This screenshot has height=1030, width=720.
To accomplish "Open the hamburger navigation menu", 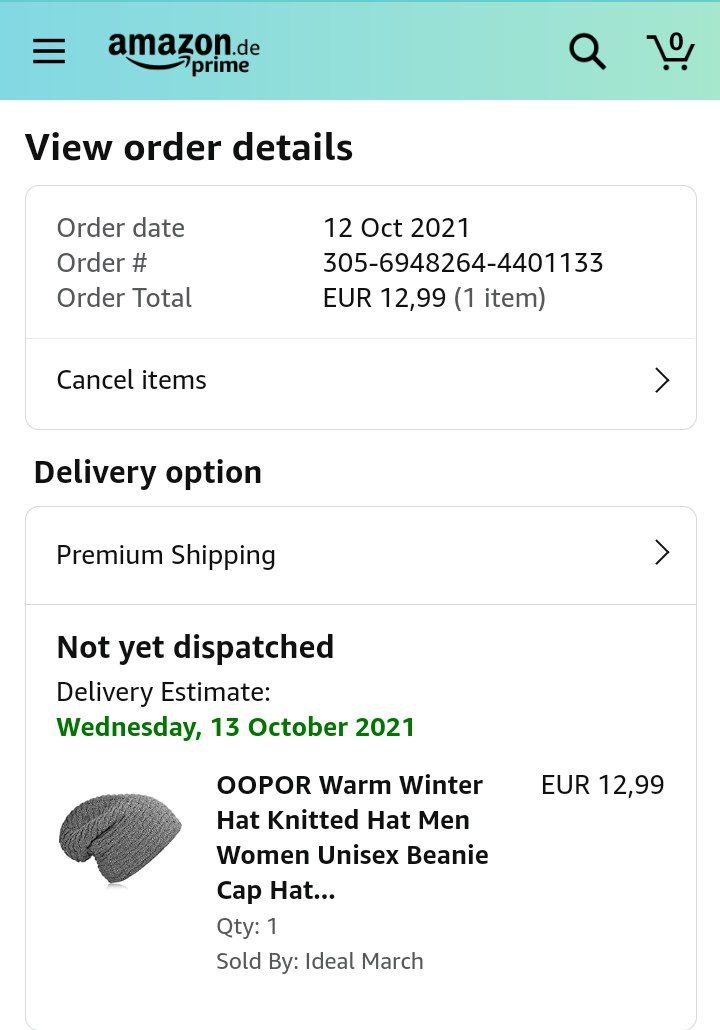I will [x=49, y=52].
